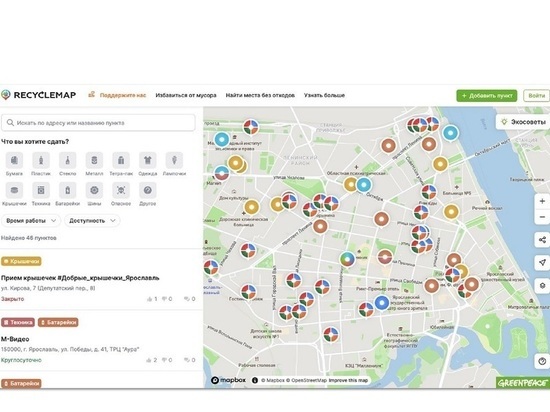This screenshot has width=550, height=412.
Task: Click the Recyclemap logo
Action: [x=39, y=95]
